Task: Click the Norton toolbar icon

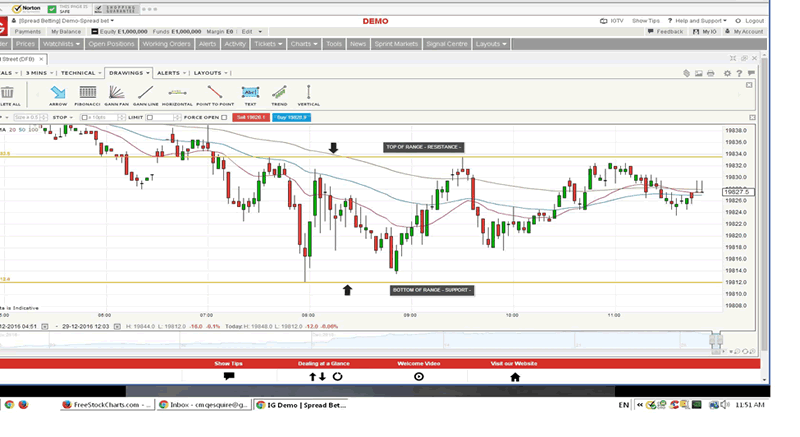Action: coord(27,9)
